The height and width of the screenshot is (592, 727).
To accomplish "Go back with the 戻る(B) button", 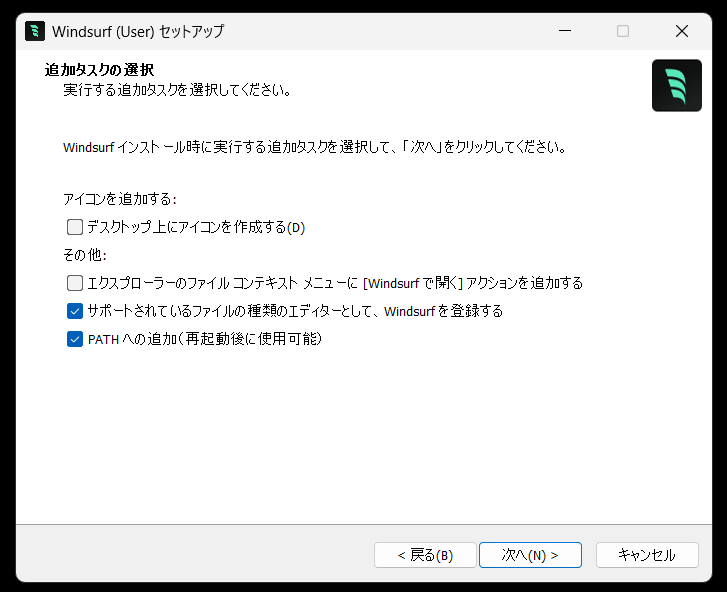I will (425, 555).
